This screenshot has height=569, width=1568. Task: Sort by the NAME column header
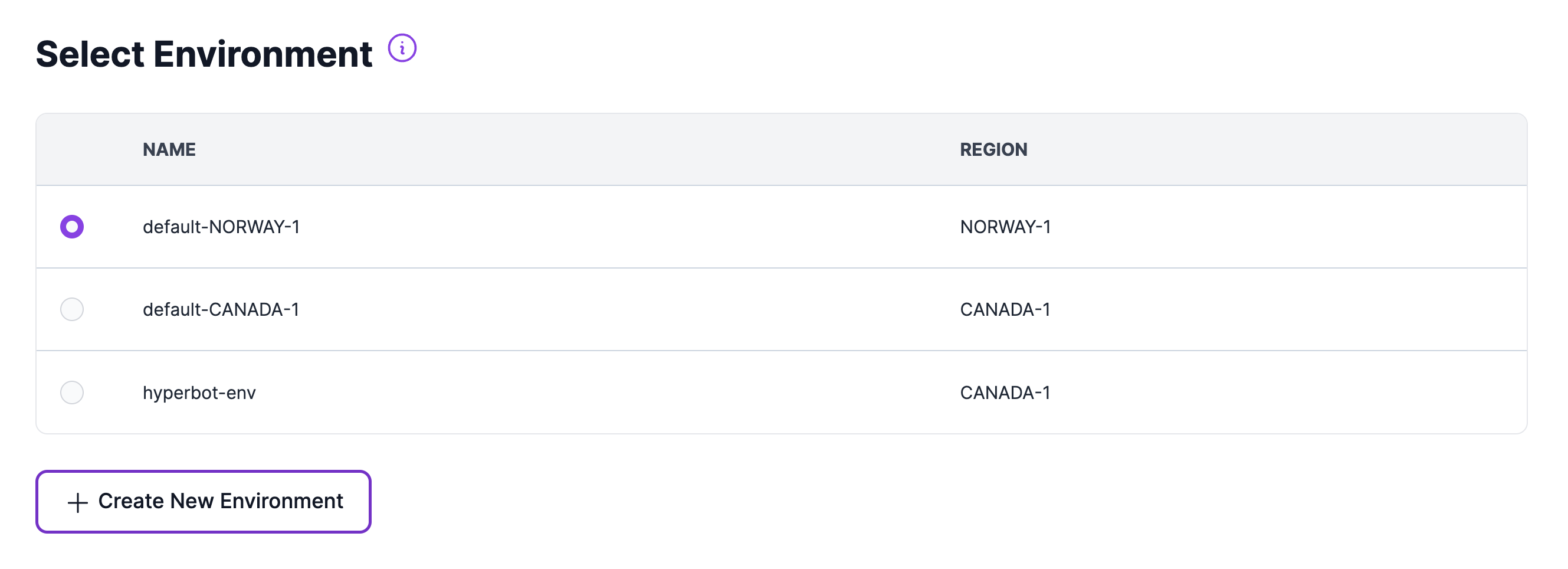tap(169, 149)
